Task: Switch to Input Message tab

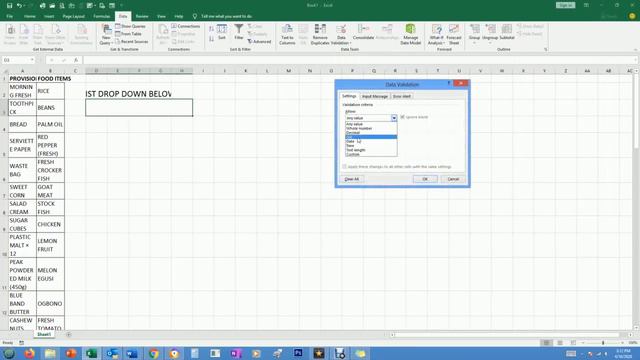Action: point(375,96)
